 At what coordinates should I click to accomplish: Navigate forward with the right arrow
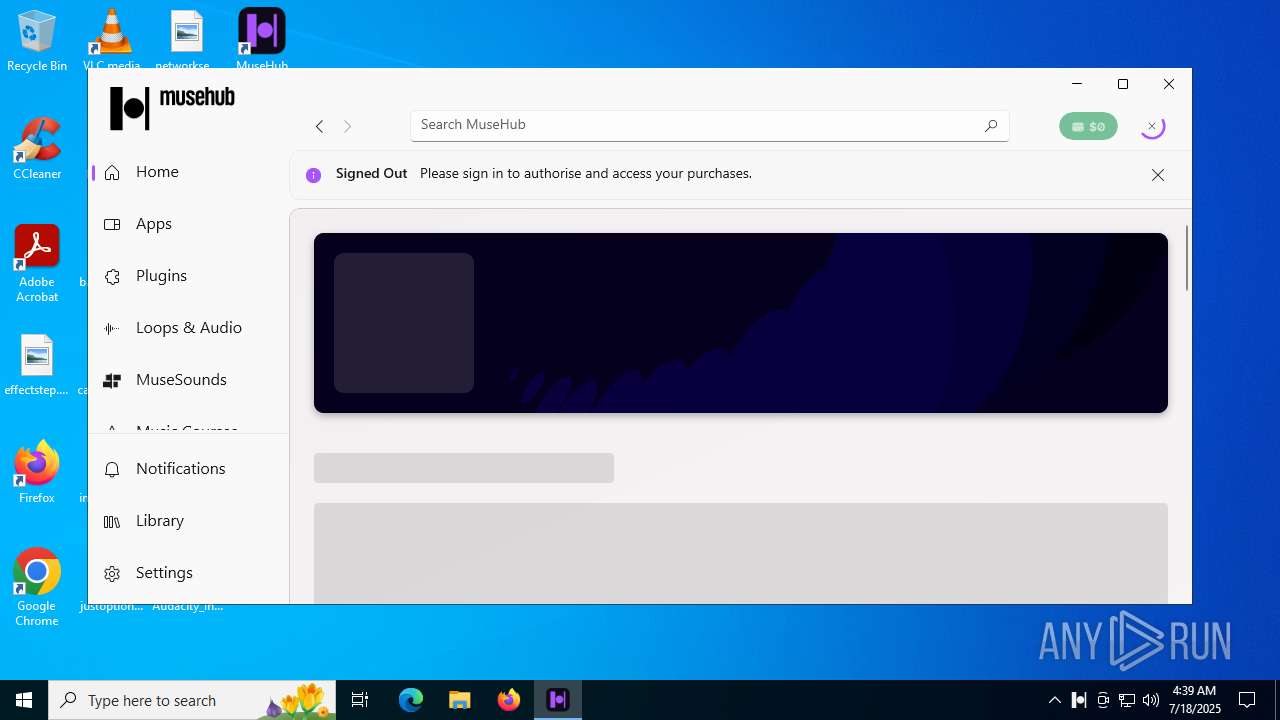pos(347,126)
